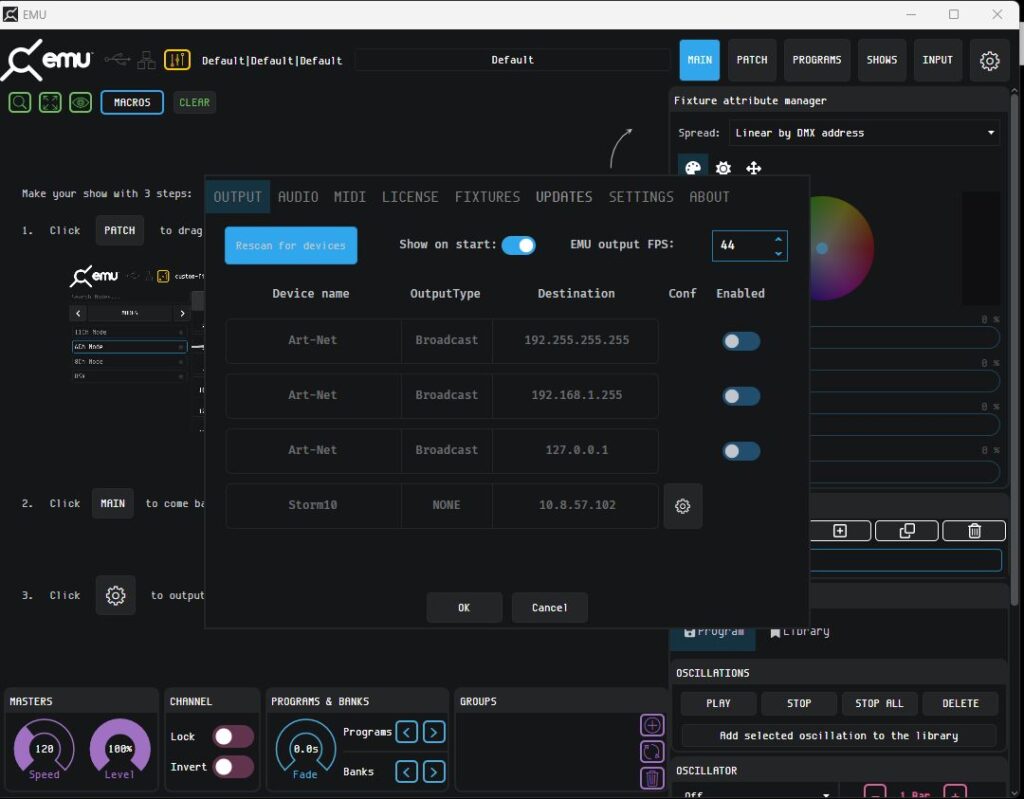Screen dimensions: 1024x799
Task: Switch to the AUDIO settings tab
Action: click(x=298, y=197)
